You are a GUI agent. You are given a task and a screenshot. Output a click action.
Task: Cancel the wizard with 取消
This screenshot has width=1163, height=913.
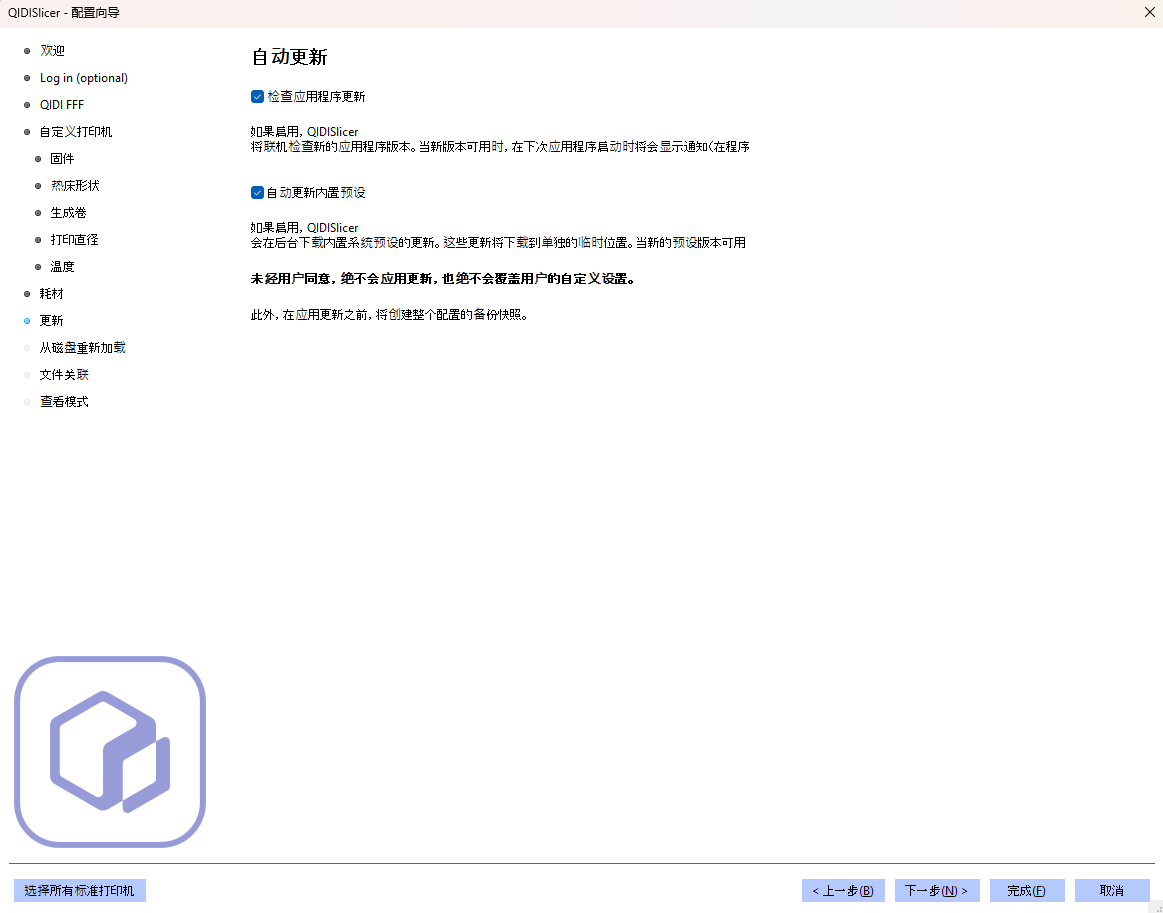[x=1112, y=891]
